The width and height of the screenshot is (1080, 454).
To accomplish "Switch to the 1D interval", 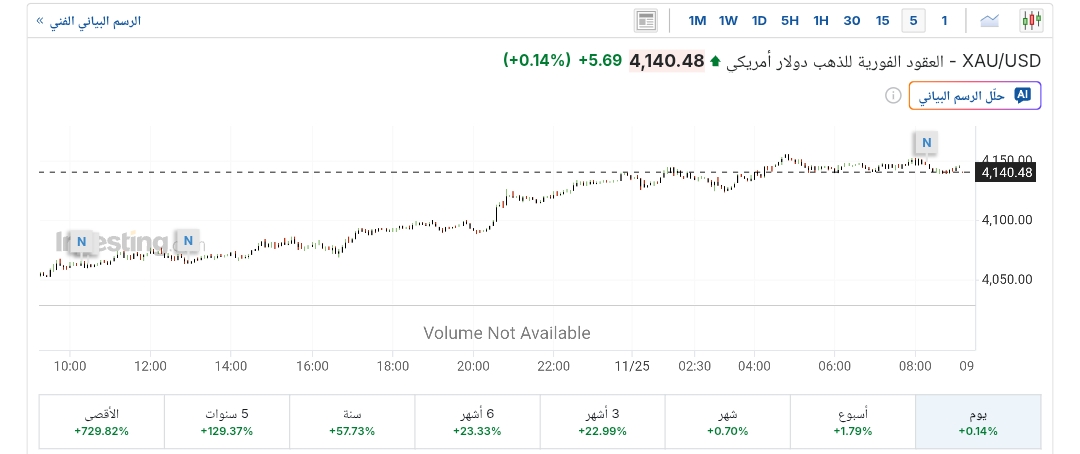I will (759, 20).
